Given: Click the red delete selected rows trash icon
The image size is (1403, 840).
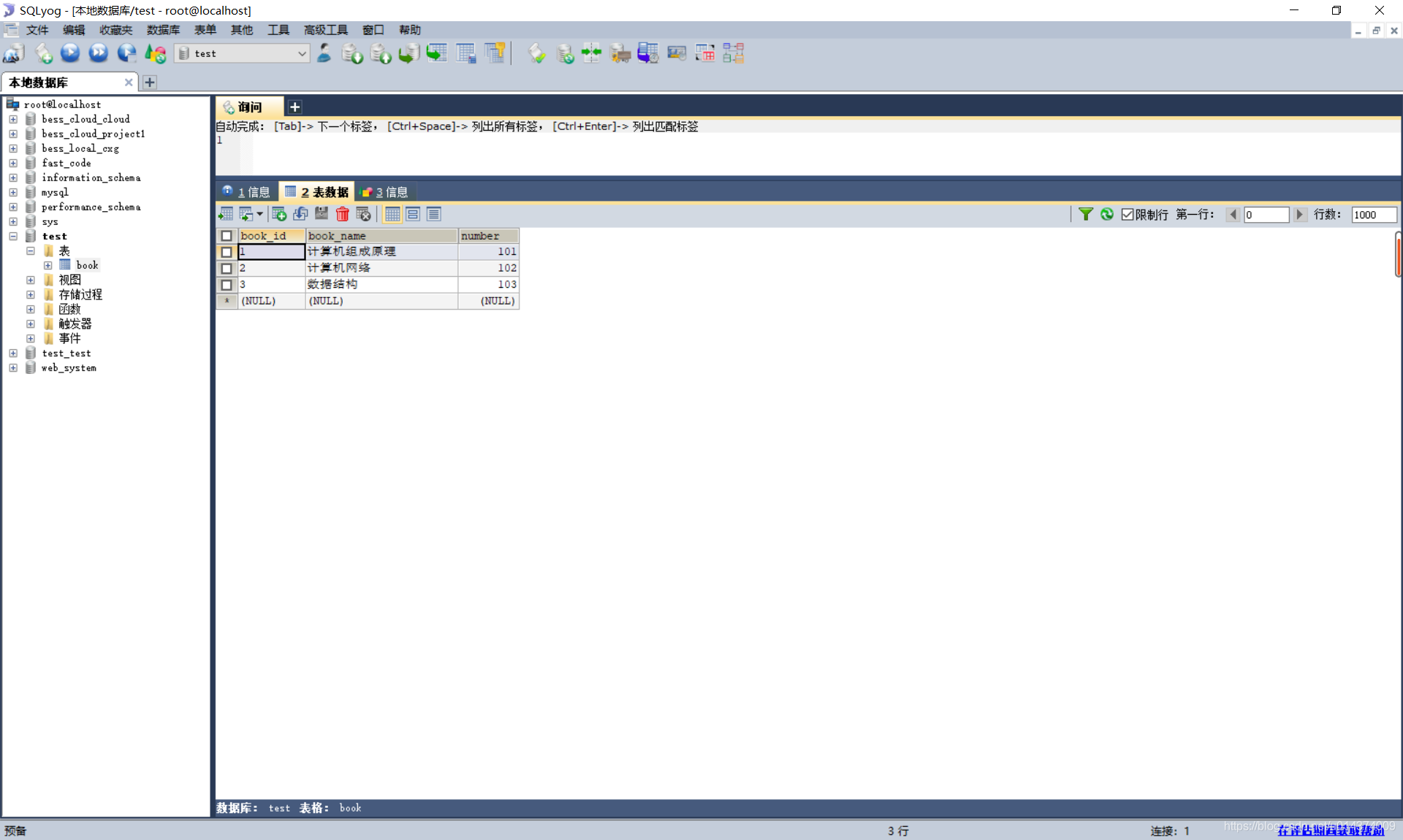Looking at the screenshot, I should click(x=342, y=214).
